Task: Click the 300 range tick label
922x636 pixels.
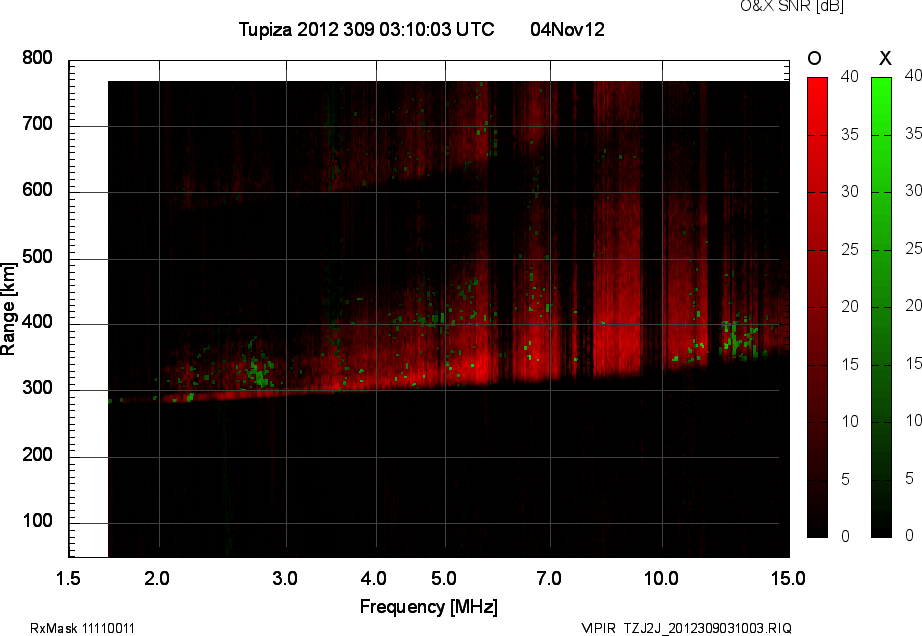Action: point(37,388)
